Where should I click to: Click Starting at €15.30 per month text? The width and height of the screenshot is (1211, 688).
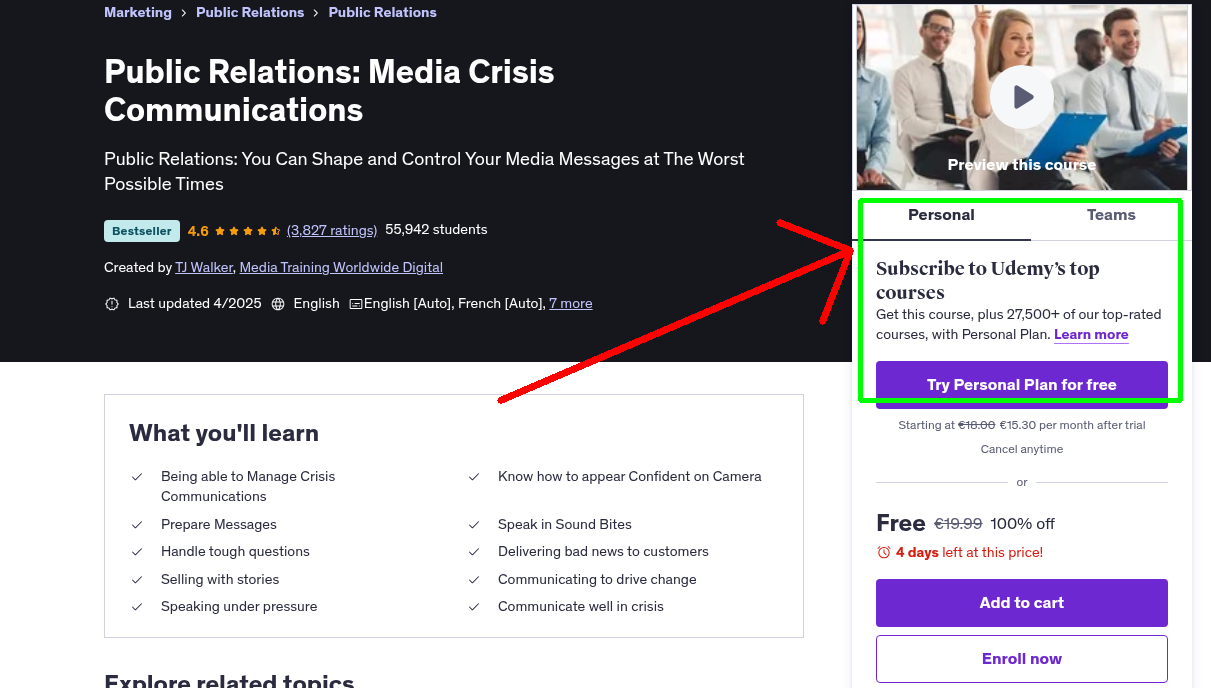click(1022, 426)
